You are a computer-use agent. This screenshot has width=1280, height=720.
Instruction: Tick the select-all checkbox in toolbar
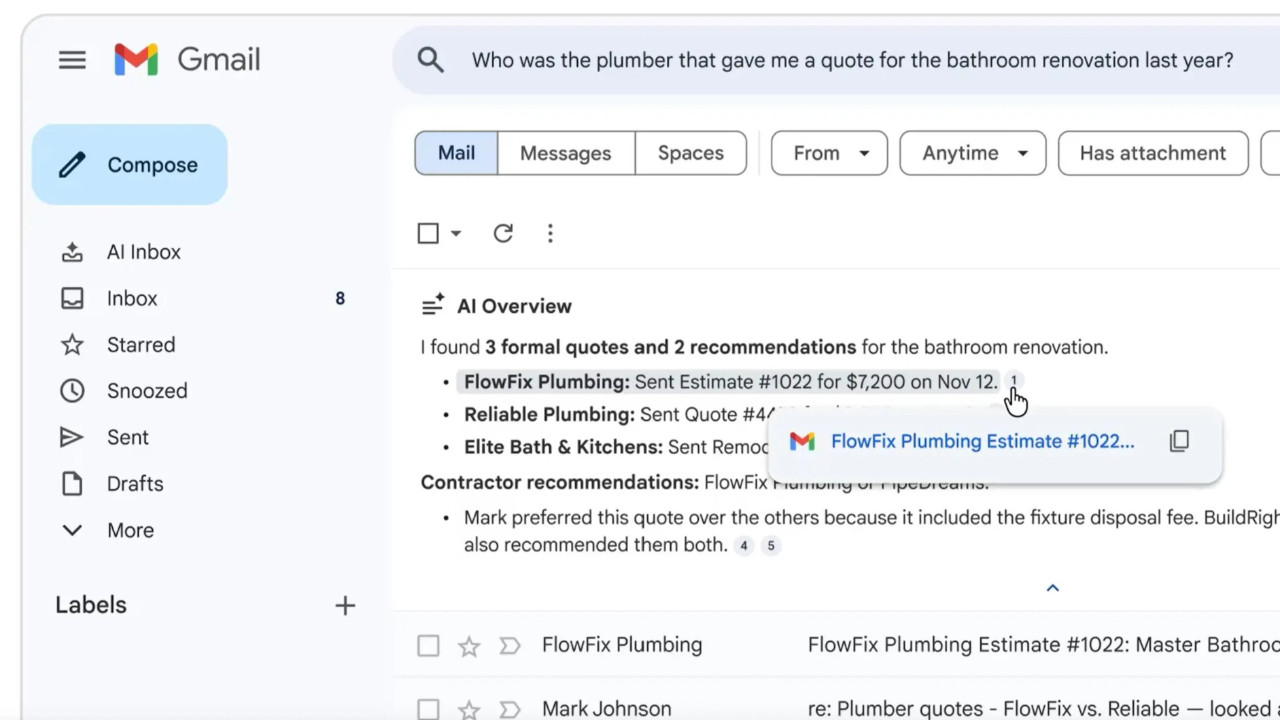(x=428, y=233)
